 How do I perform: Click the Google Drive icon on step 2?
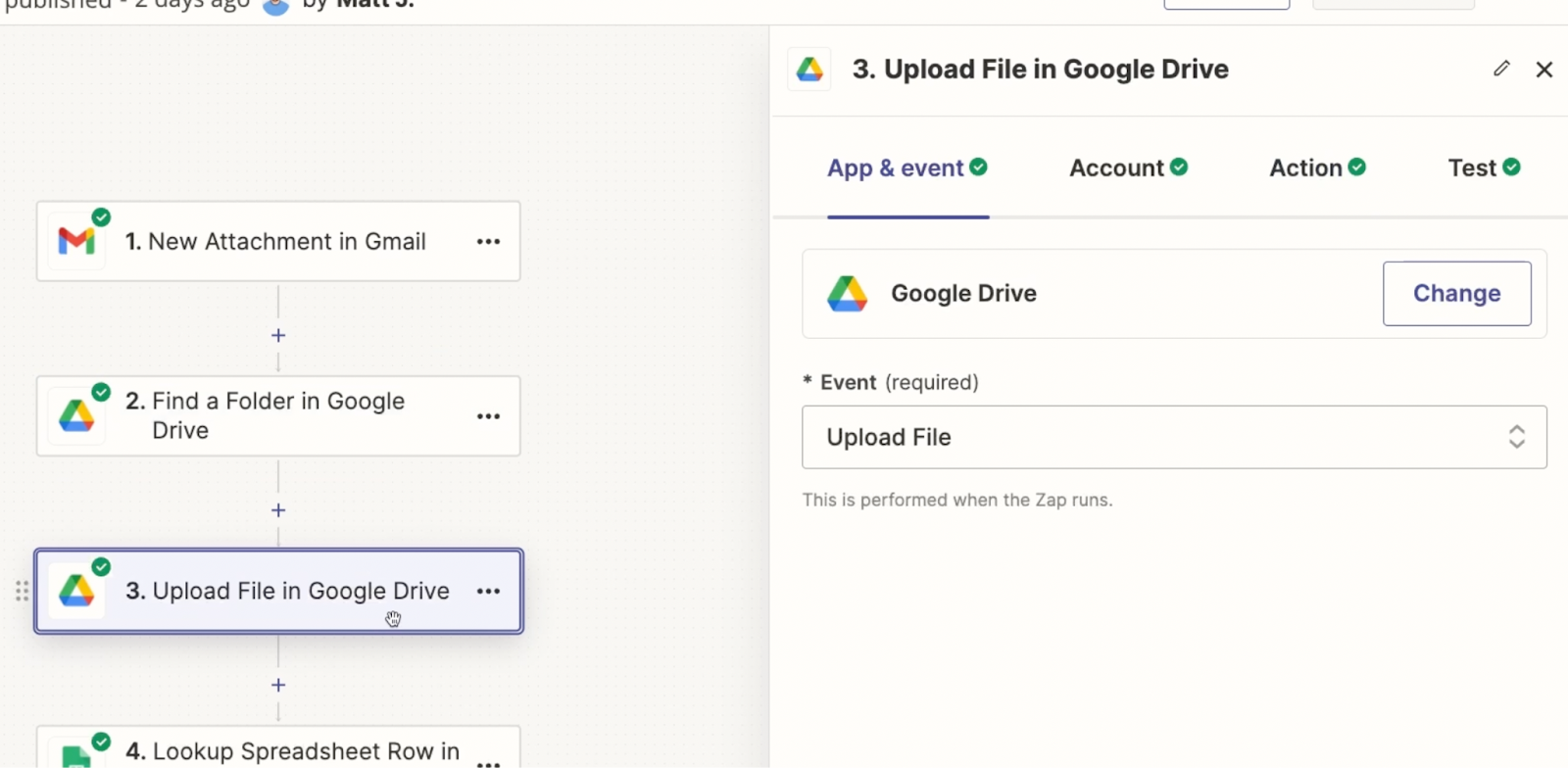[76, 416]
